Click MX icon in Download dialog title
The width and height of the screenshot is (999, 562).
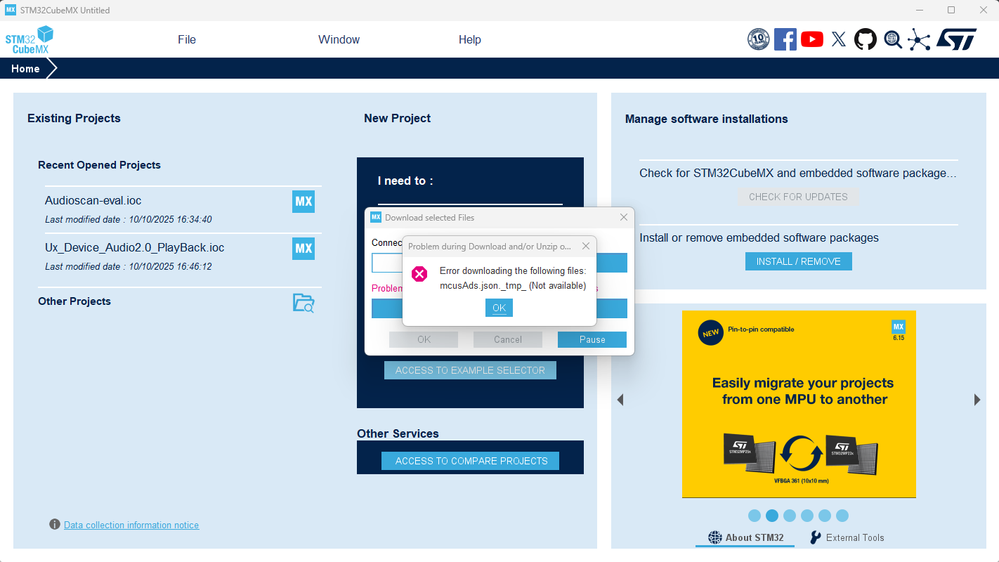pyautogui.click(x=376, y=217)
